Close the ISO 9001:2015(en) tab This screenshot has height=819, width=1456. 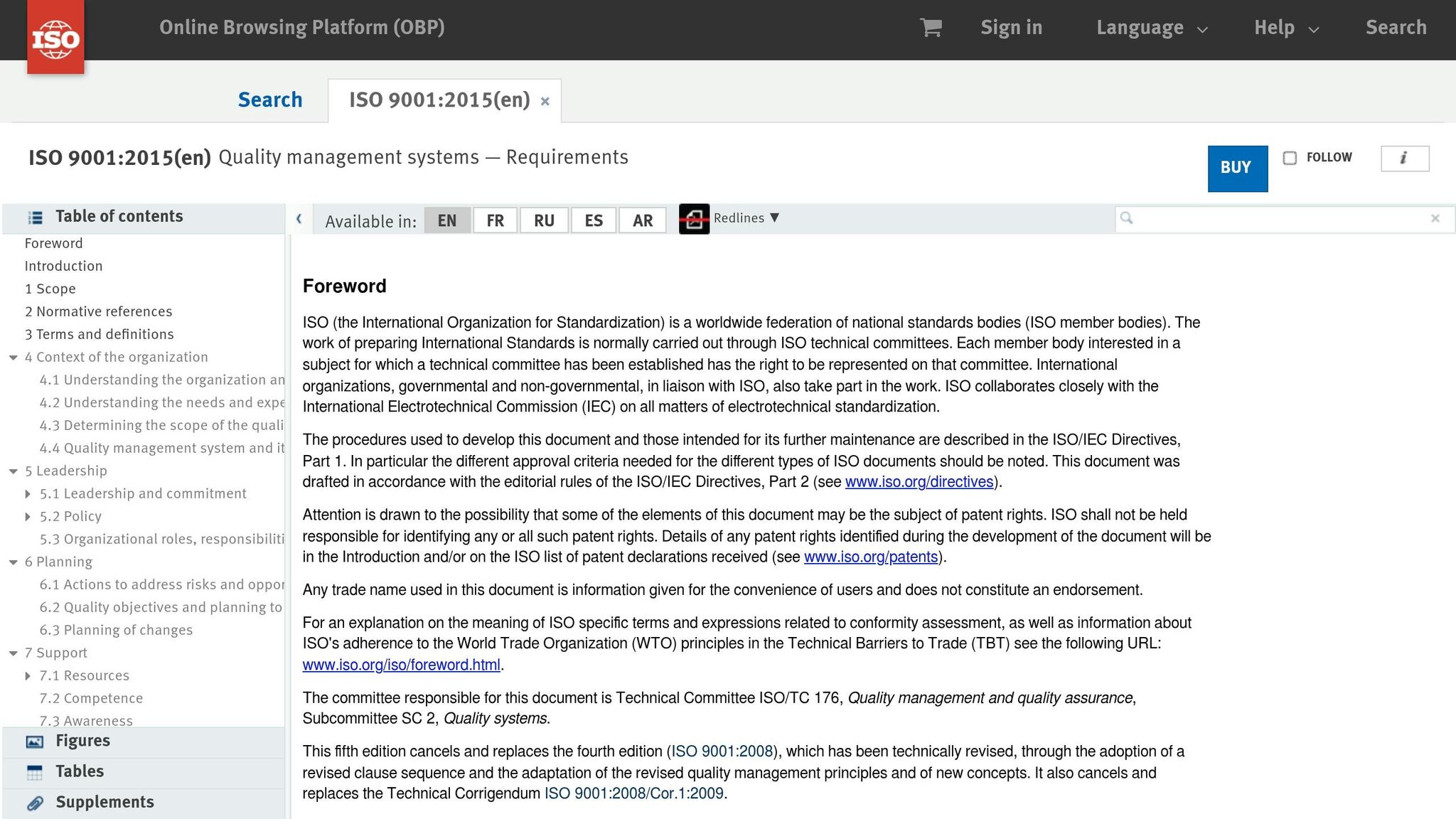point(545,102)
